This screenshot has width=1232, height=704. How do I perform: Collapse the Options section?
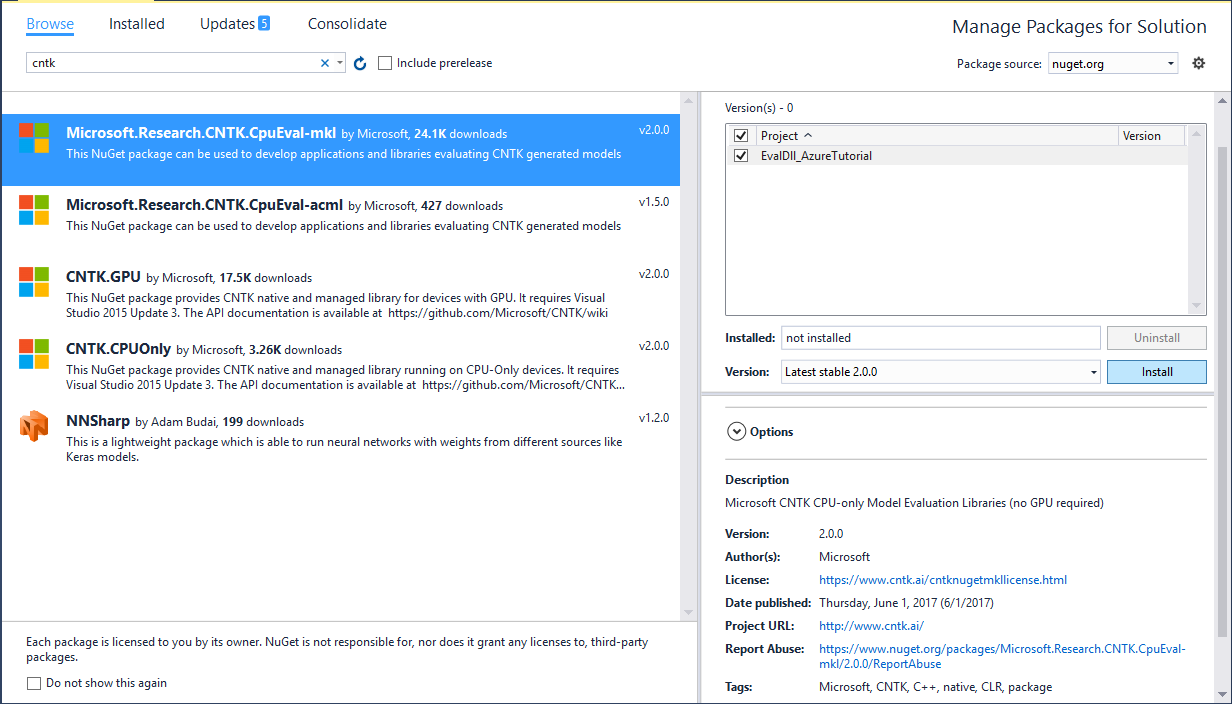pos(737,431)
